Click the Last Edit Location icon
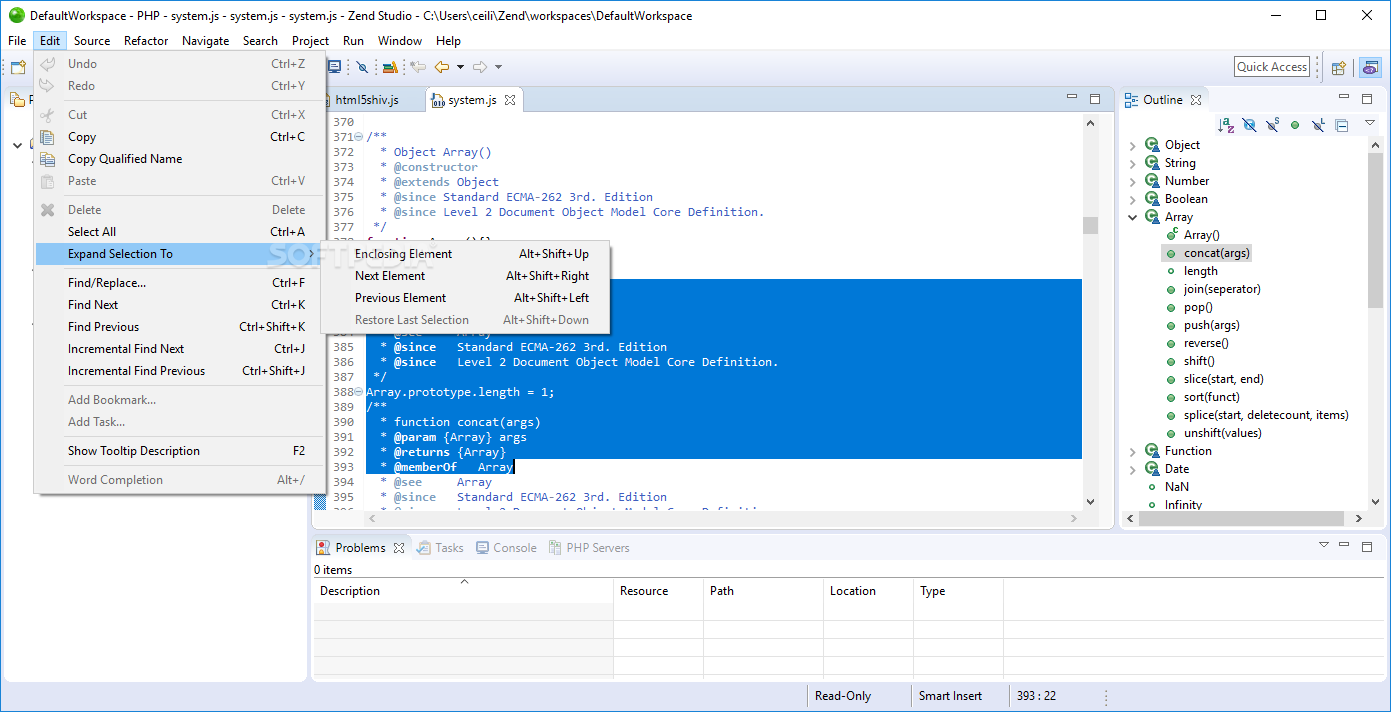1391x712 pixels. pos(418,67)
